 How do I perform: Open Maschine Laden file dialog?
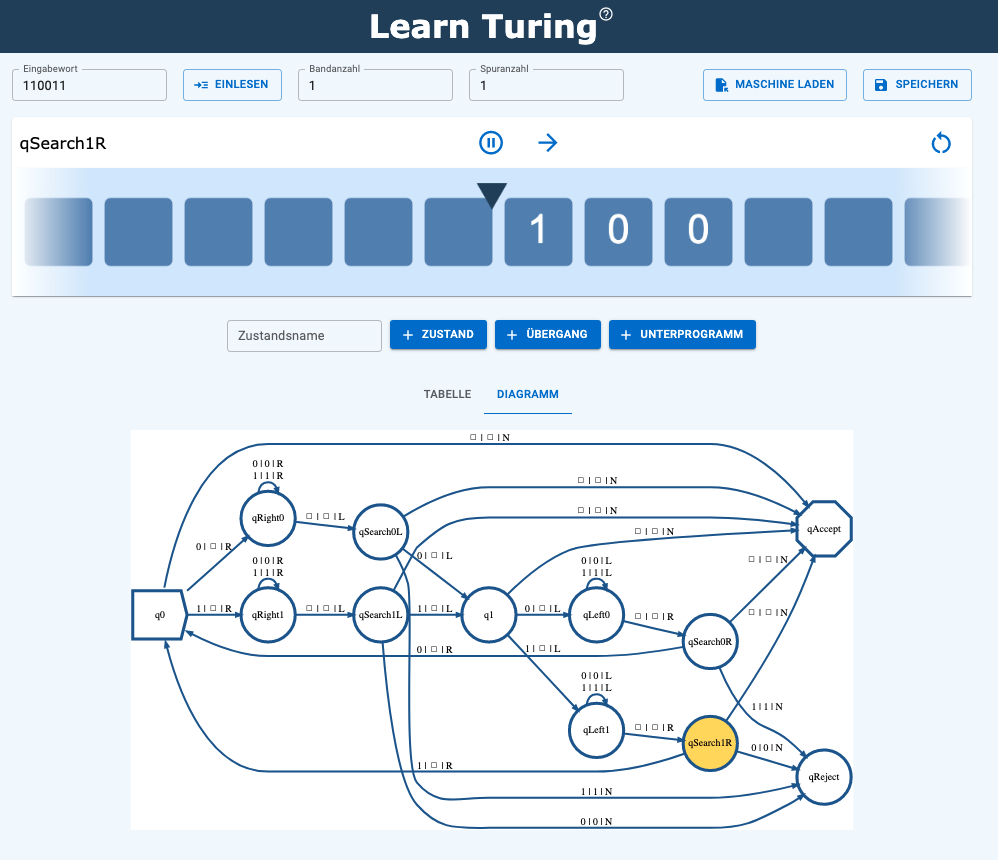click(775, 85)
